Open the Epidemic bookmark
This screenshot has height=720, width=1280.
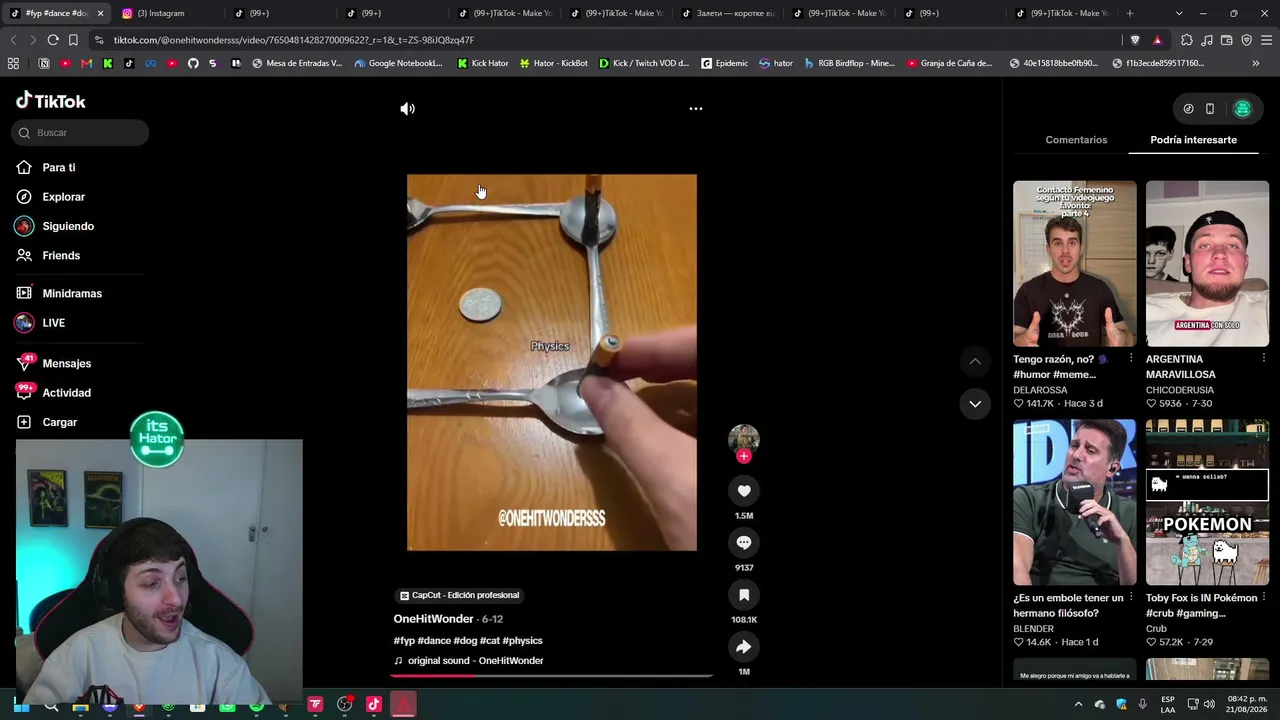tap(725, 63)
